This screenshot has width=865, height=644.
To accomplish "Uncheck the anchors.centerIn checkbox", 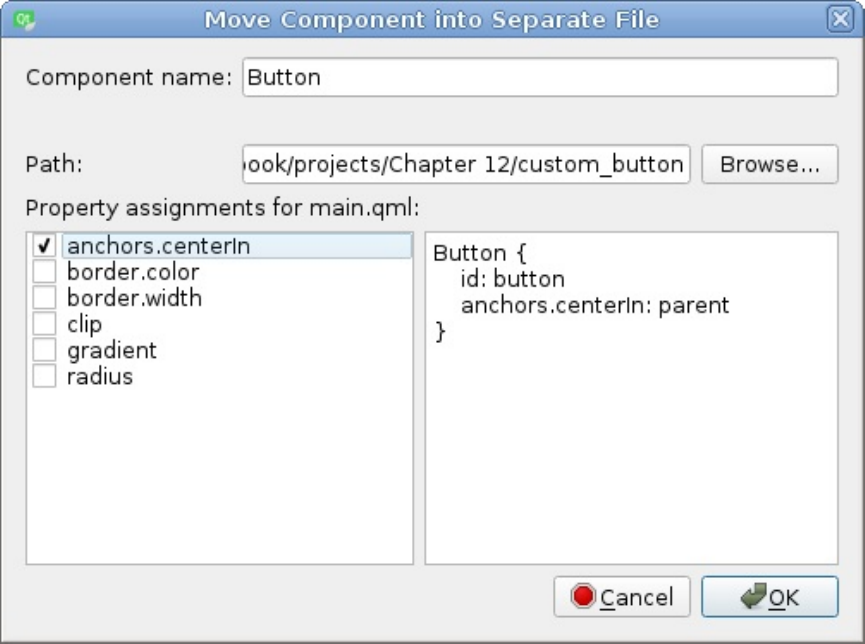I will (x=45, y=246).
